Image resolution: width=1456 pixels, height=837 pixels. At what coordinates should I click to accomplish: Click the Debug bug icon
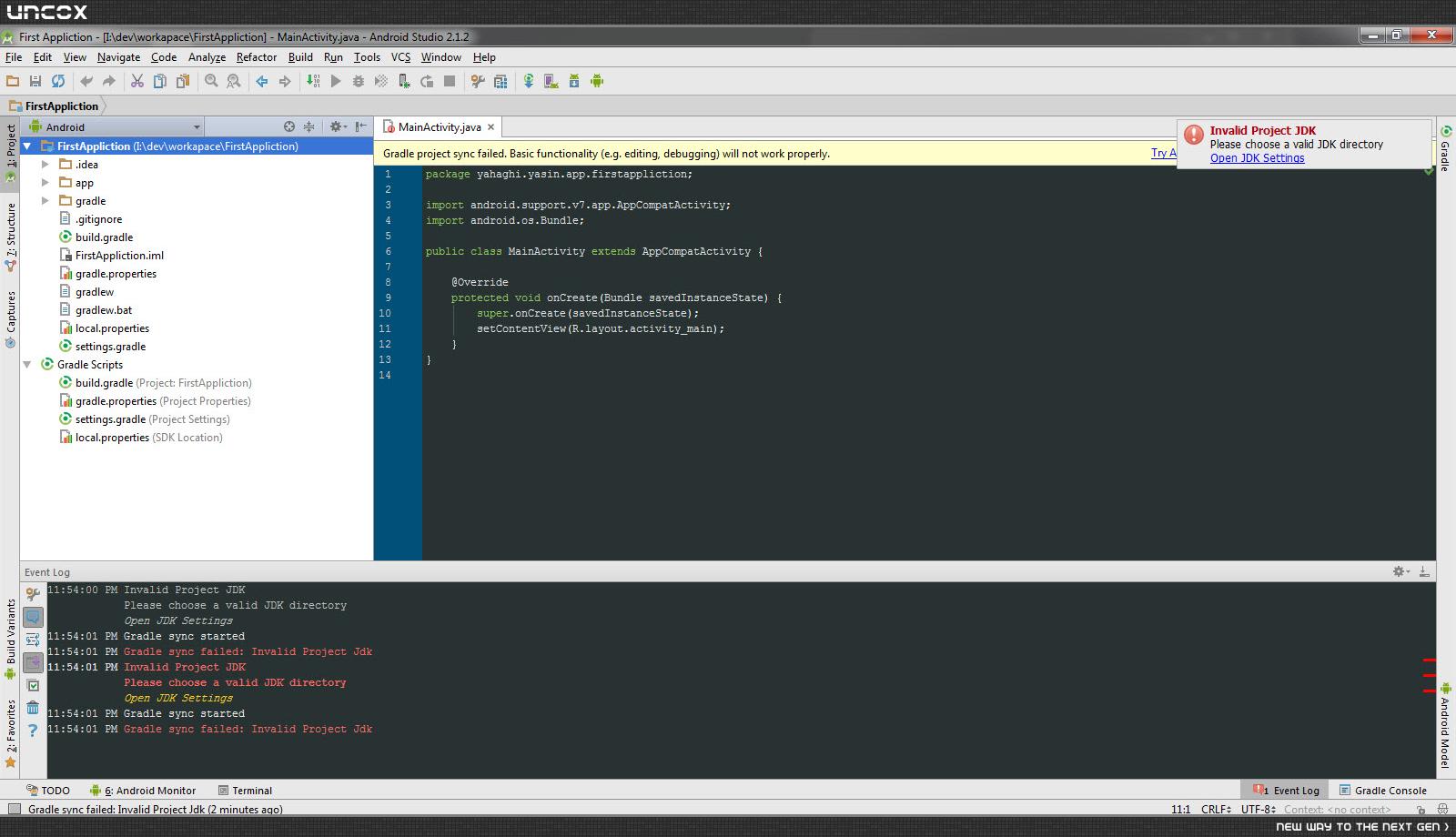[359, 81]
